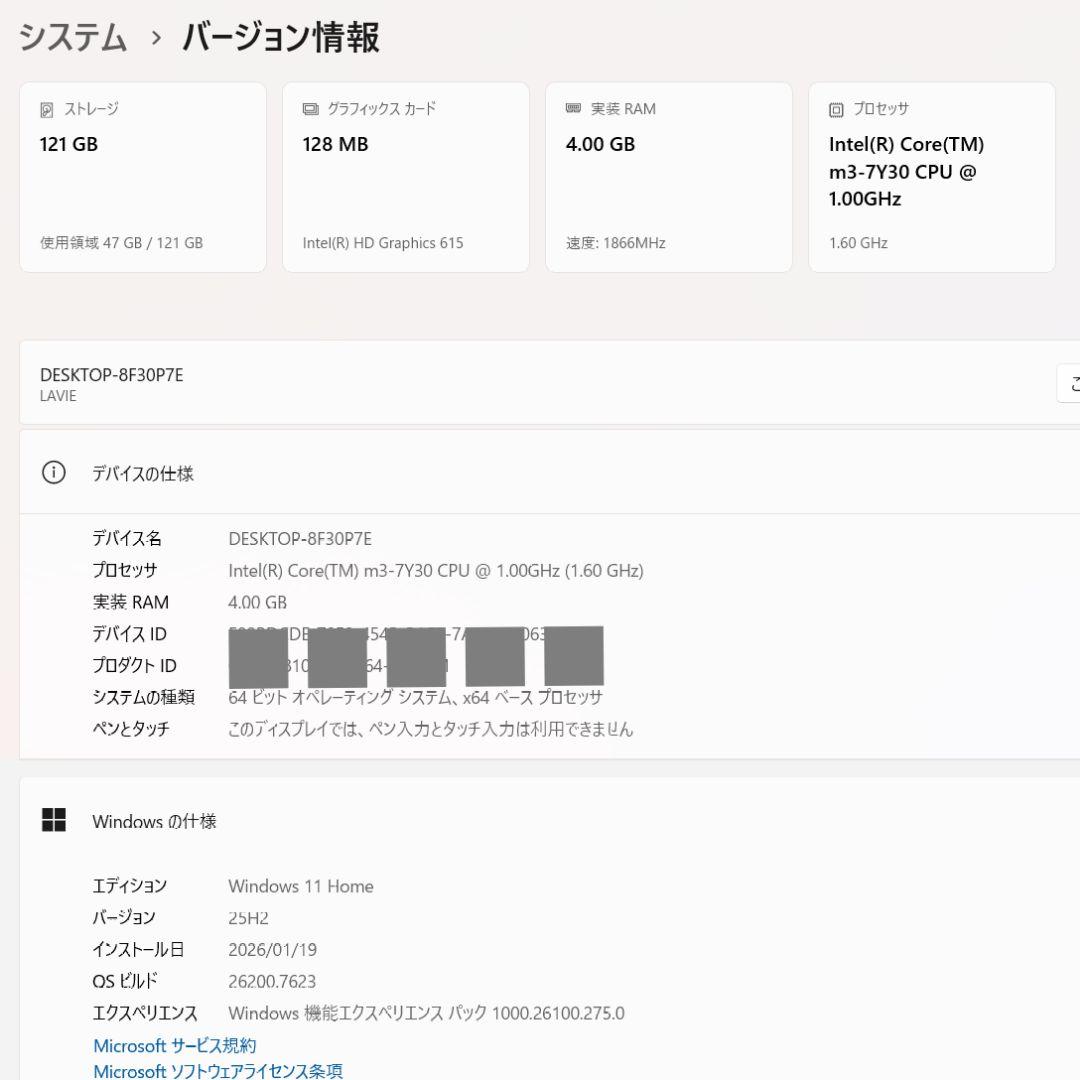Click the info circle icon beside デバイスの仕様
The width and height of the screenshot is (1080, 1080).
[x=53, y=472]
